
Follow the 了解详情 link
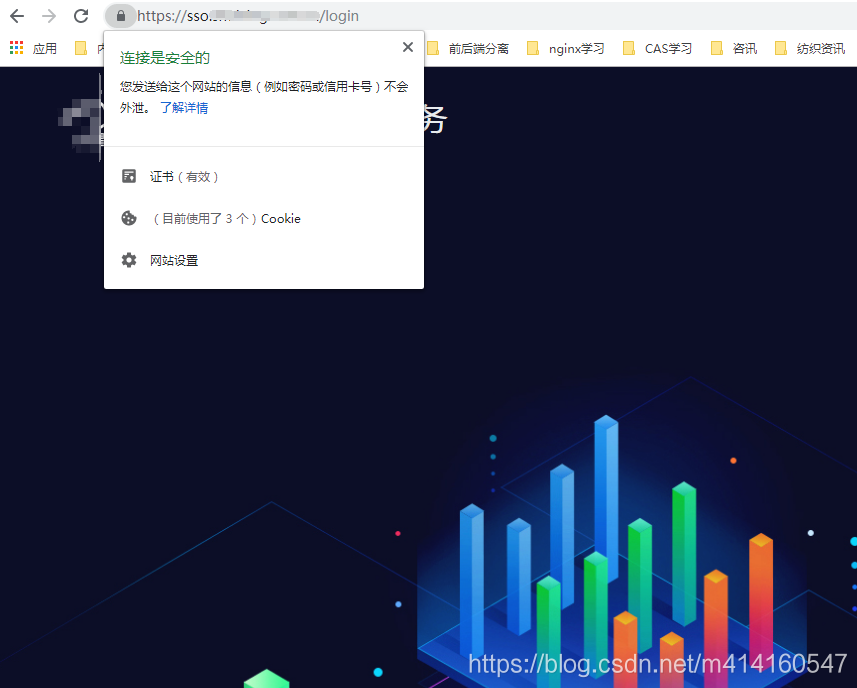tap(184, 108)
